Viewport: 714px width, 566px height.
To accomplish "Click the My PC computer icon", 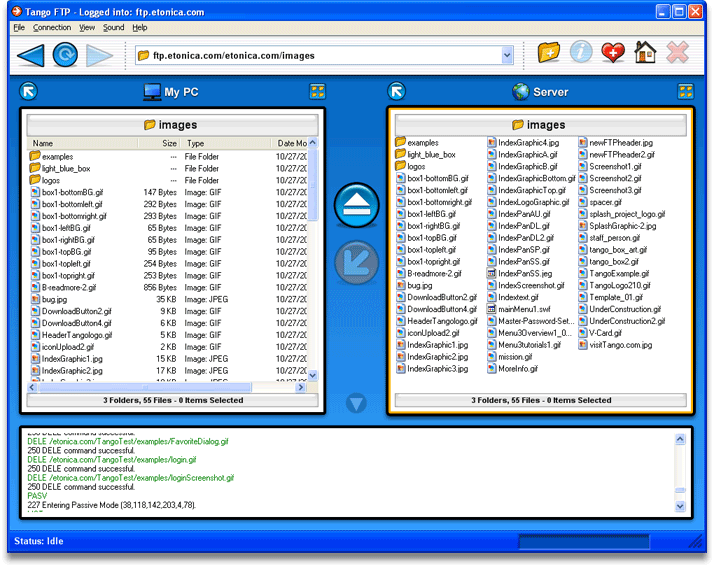I will [x=152, y=92].
